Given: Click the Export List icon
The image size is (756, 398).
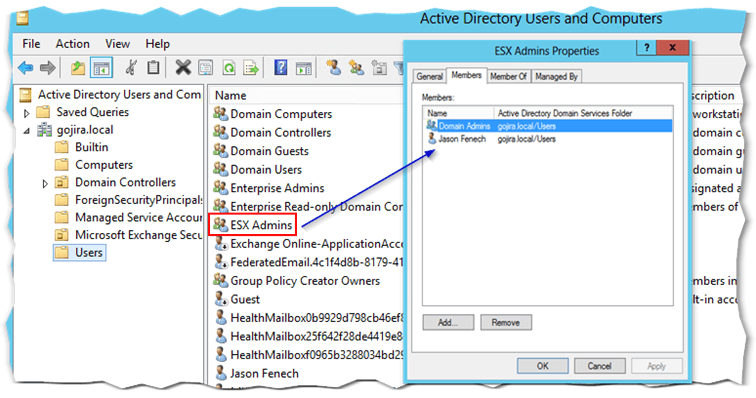Looking at the screenshot, I should (x=251, y=68).
